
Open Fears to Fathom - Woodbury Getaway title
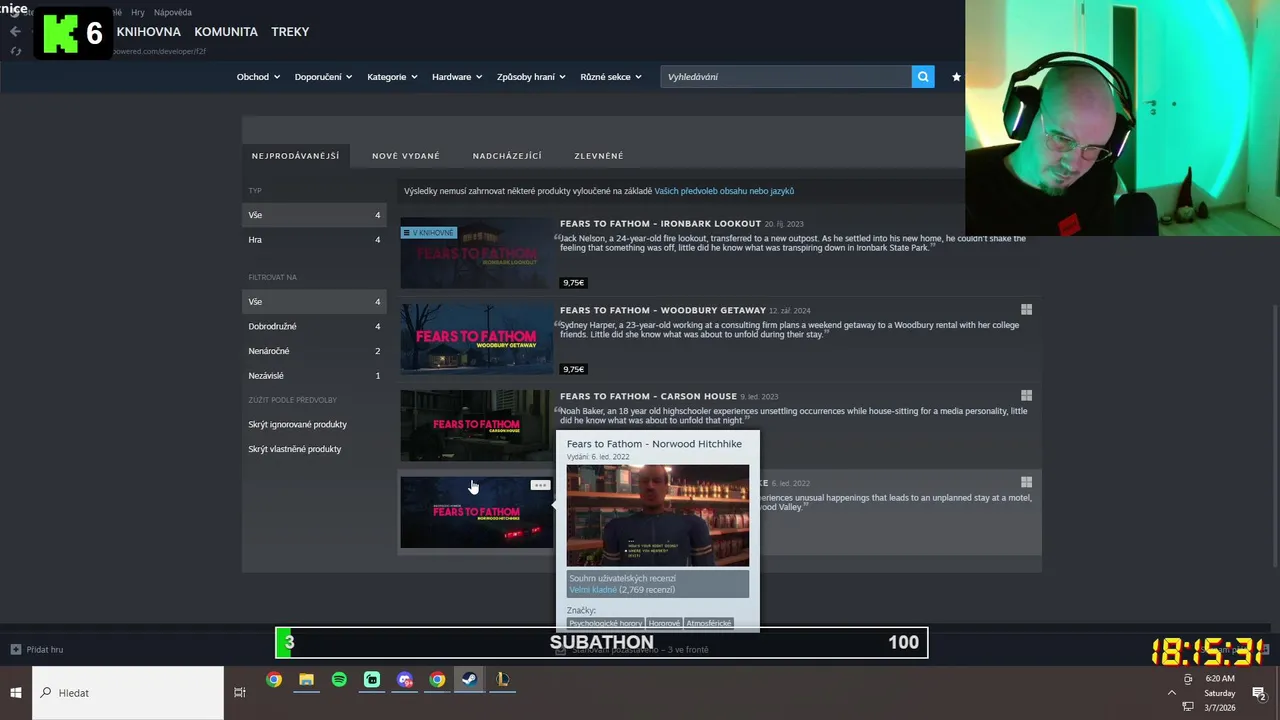coord(663,310)
